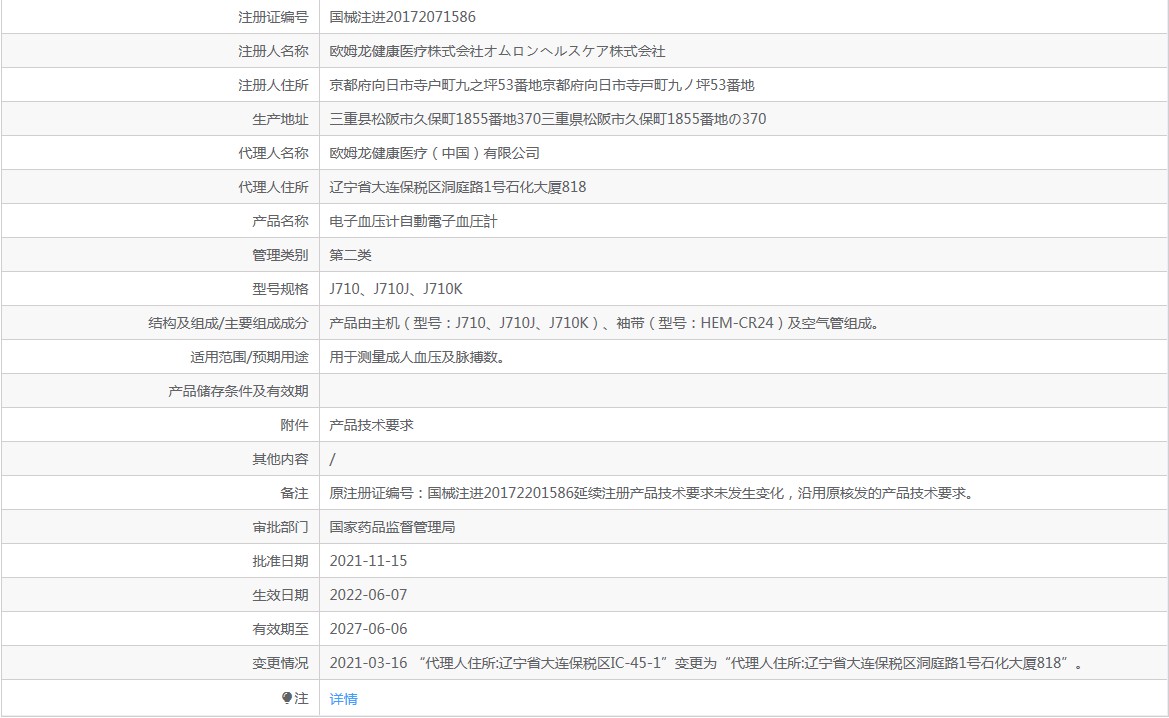Click the 管理类别 label

click(280, 255)
